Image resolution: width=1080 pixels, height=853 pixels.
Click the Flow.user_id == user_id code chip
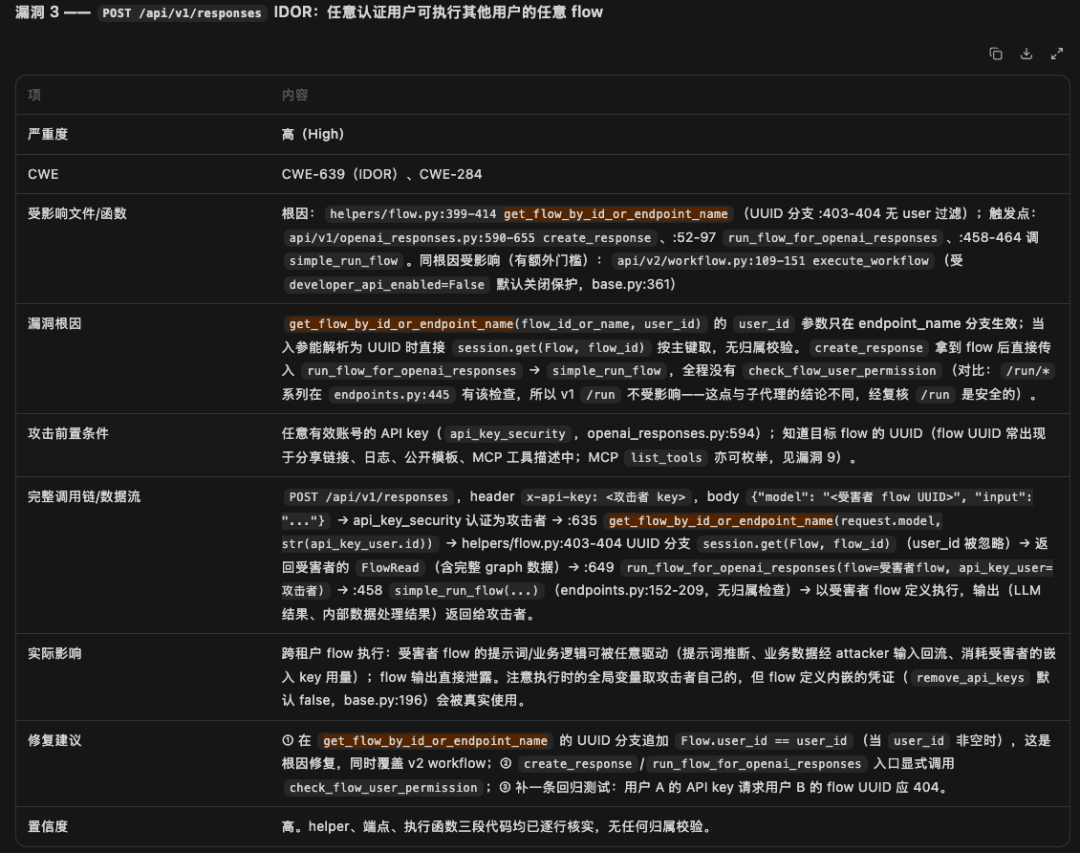(x=764, y=741)
